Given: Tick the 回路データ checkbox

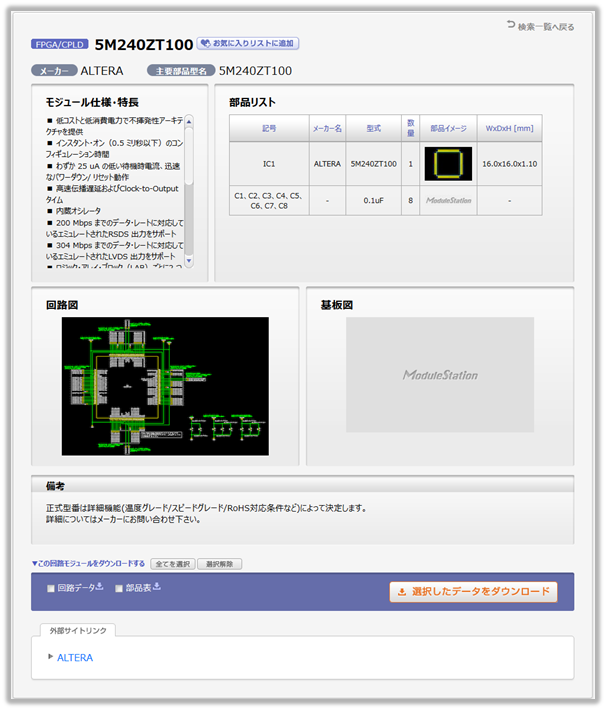Looking at the screenshot, I should [51, 589].
